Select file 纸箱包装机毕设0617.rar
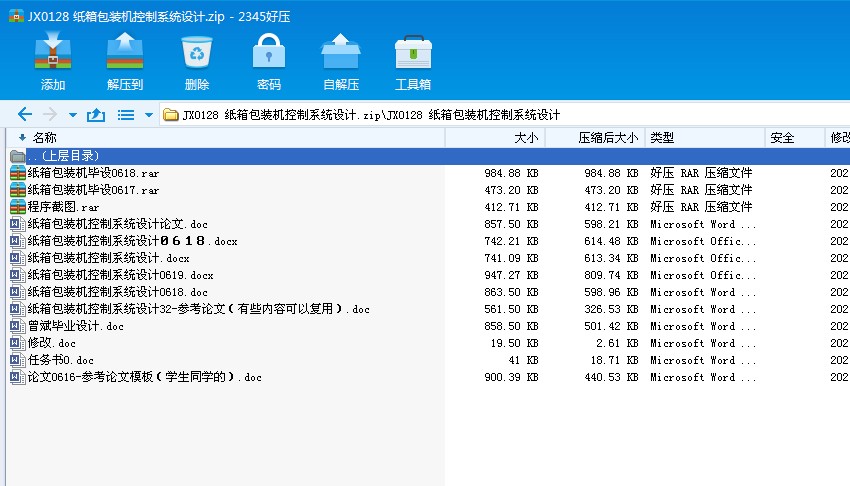The image size is (850, 486). click(x=93, y=190)
